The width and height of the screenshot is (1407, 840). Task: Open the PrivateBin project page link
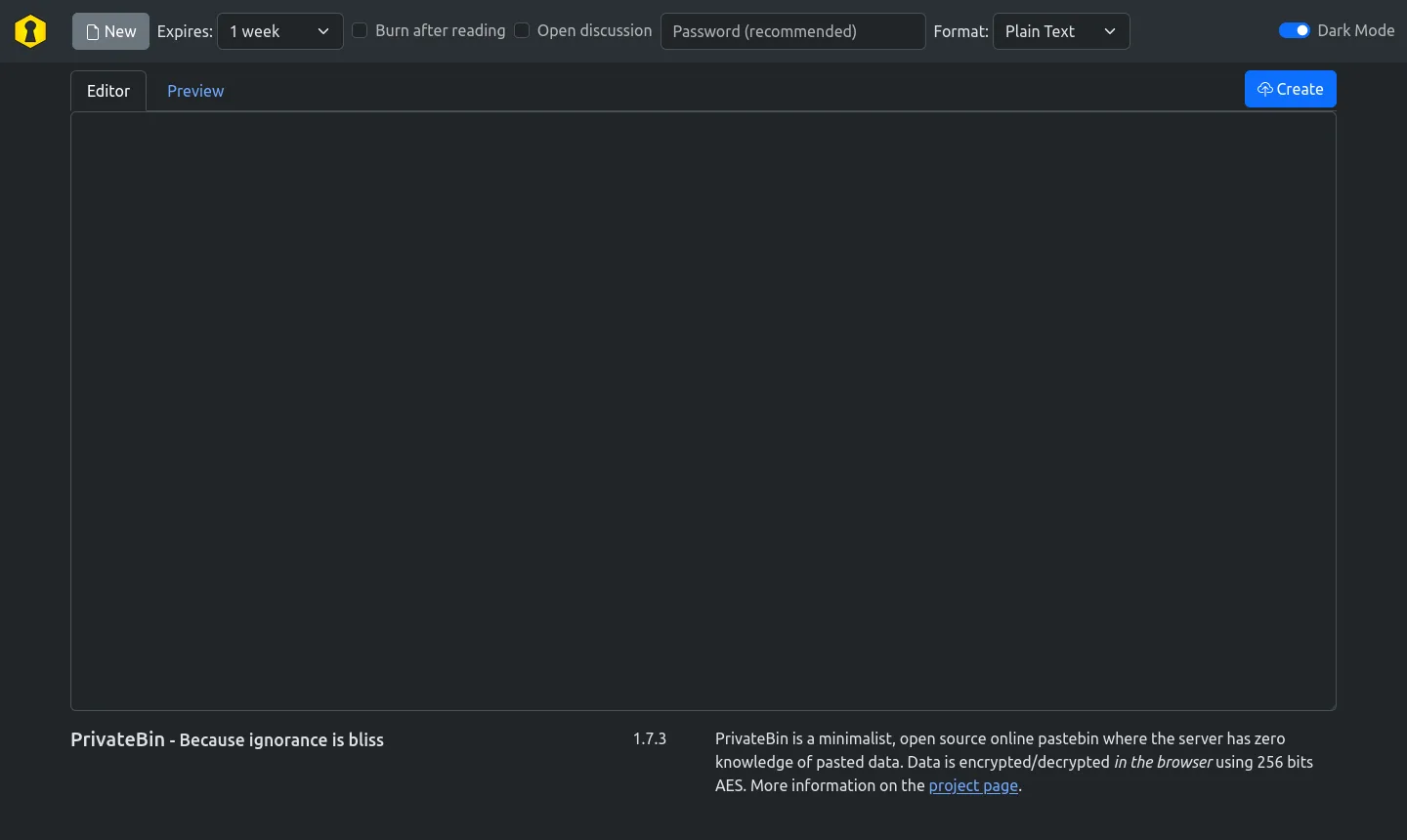(972, 785)
